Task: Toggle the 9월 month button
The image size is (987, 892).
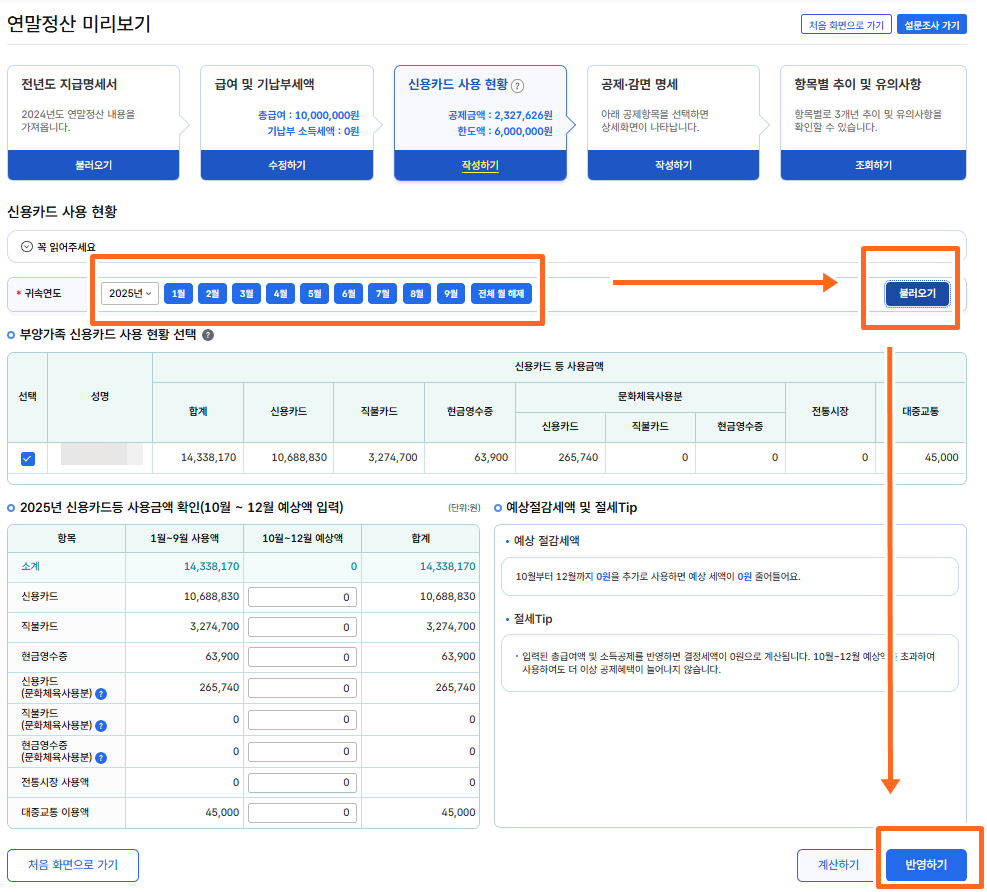Action: pyautogui.click(x=451, y=293)
